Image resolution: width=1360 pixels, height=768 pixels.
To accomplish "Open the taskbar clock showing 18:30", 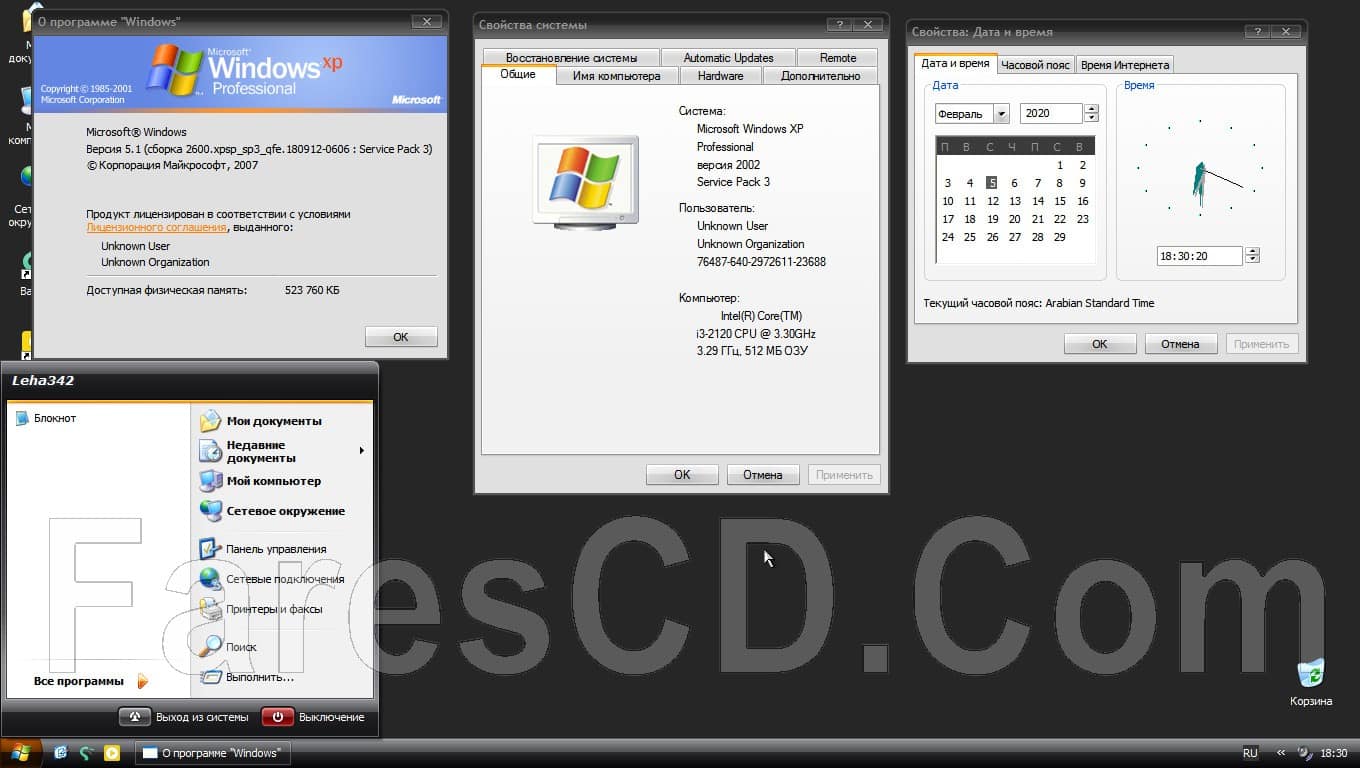I will coord(1334,753).
